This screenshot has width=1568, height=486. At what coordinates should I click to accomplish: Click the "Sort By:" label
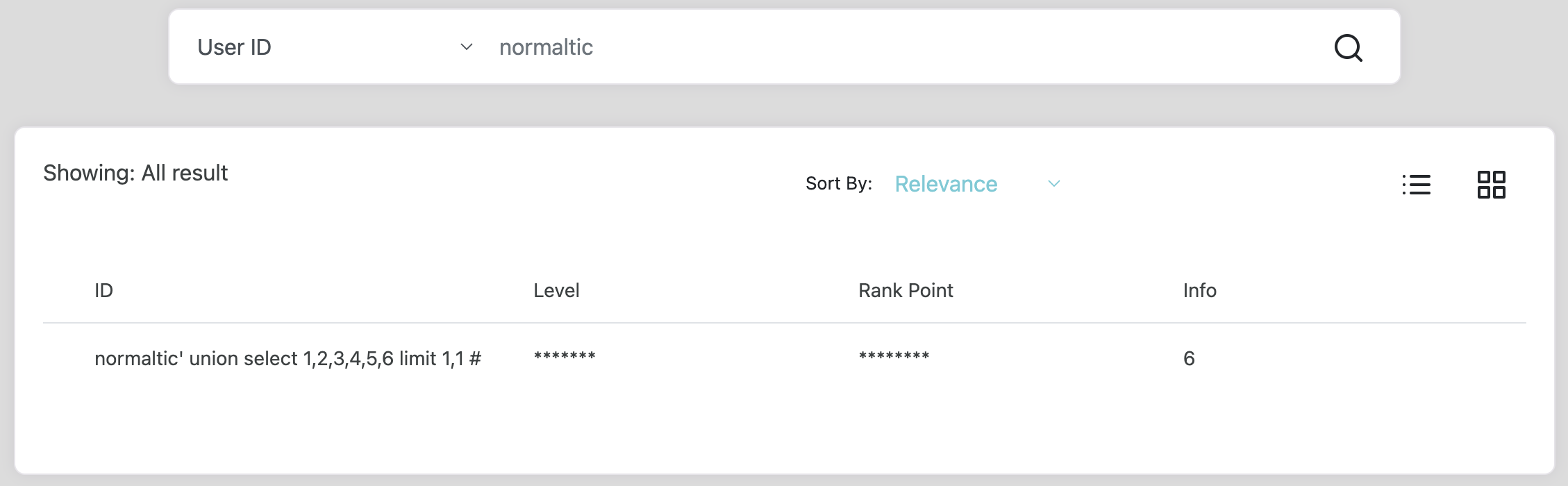tap(838, 183)
